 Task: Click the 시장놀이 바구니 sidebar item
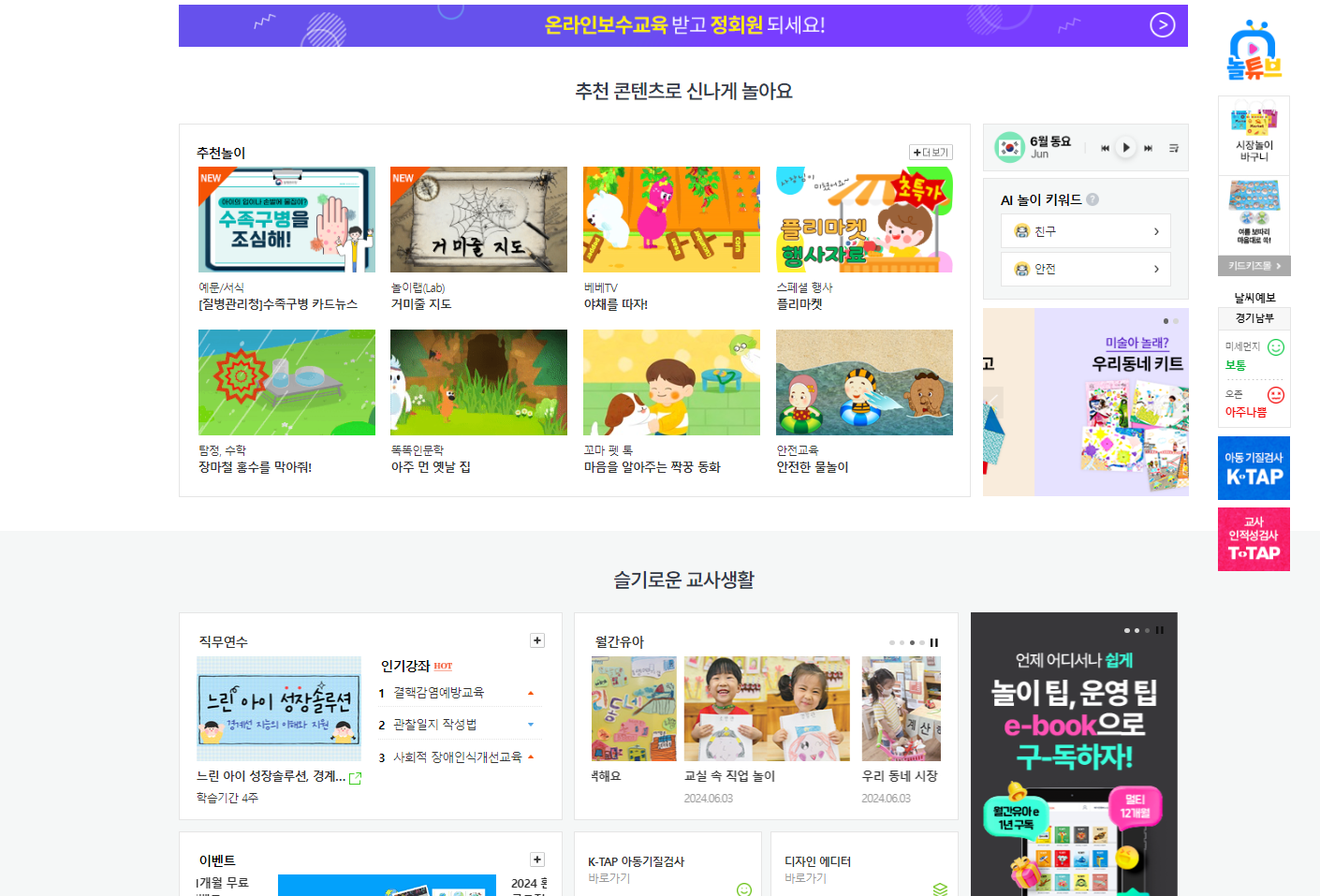click(1254, 135)
